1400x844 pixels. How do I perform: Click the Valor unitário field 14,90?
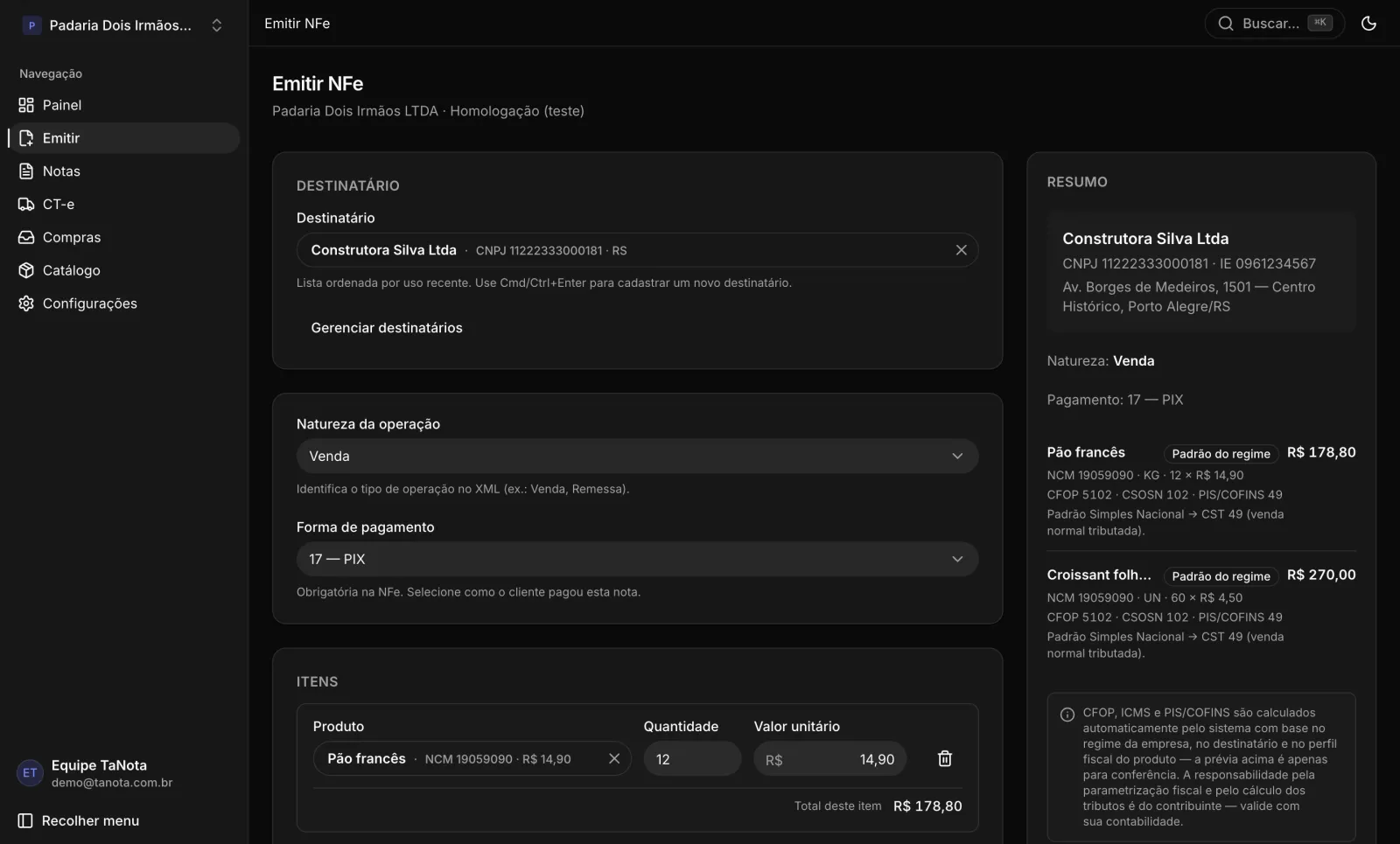coord(829,759)
